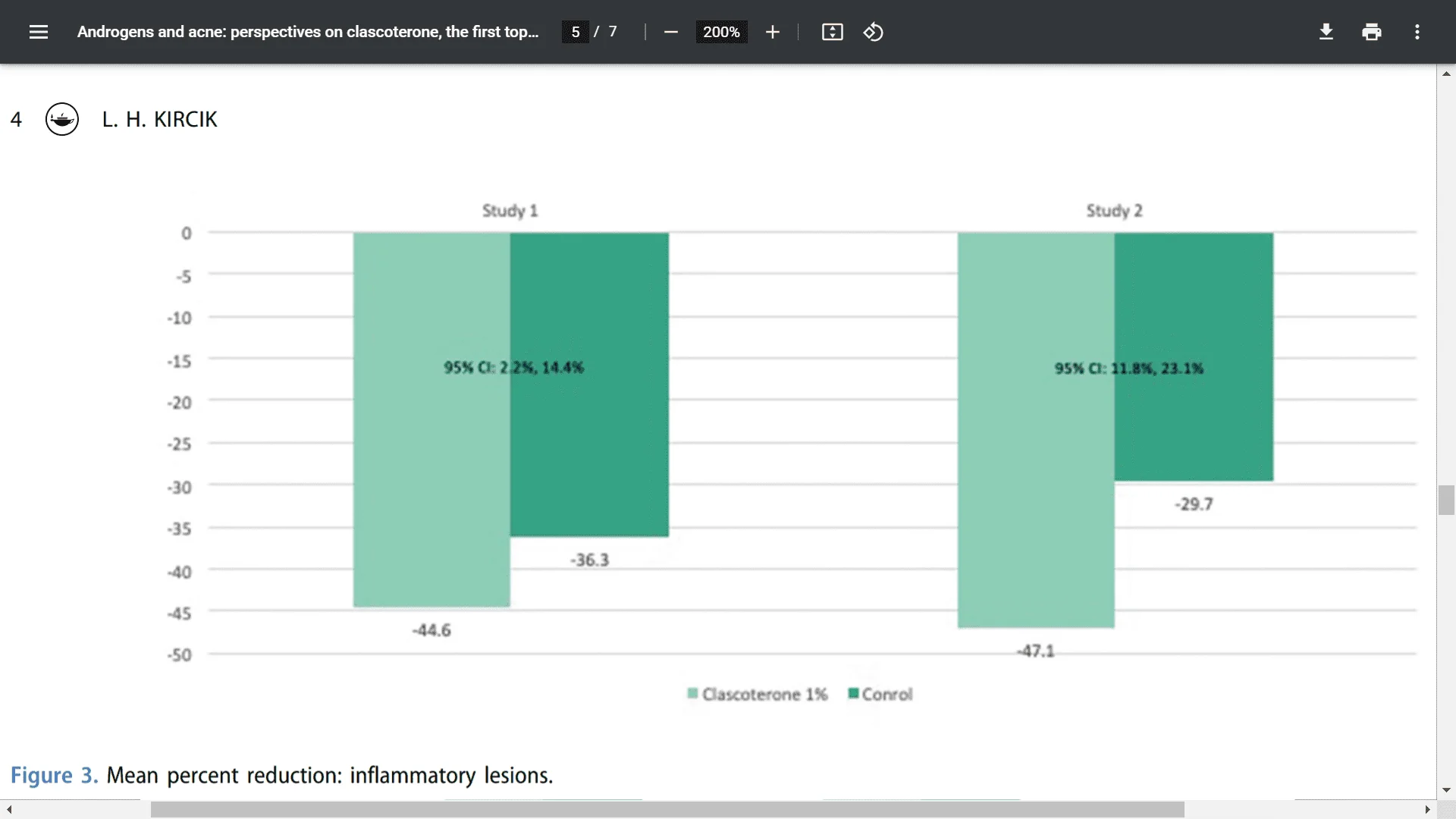
Task: Click caption 'Mean percent reduction: inflammatory lesions.'
Action: 330,775
